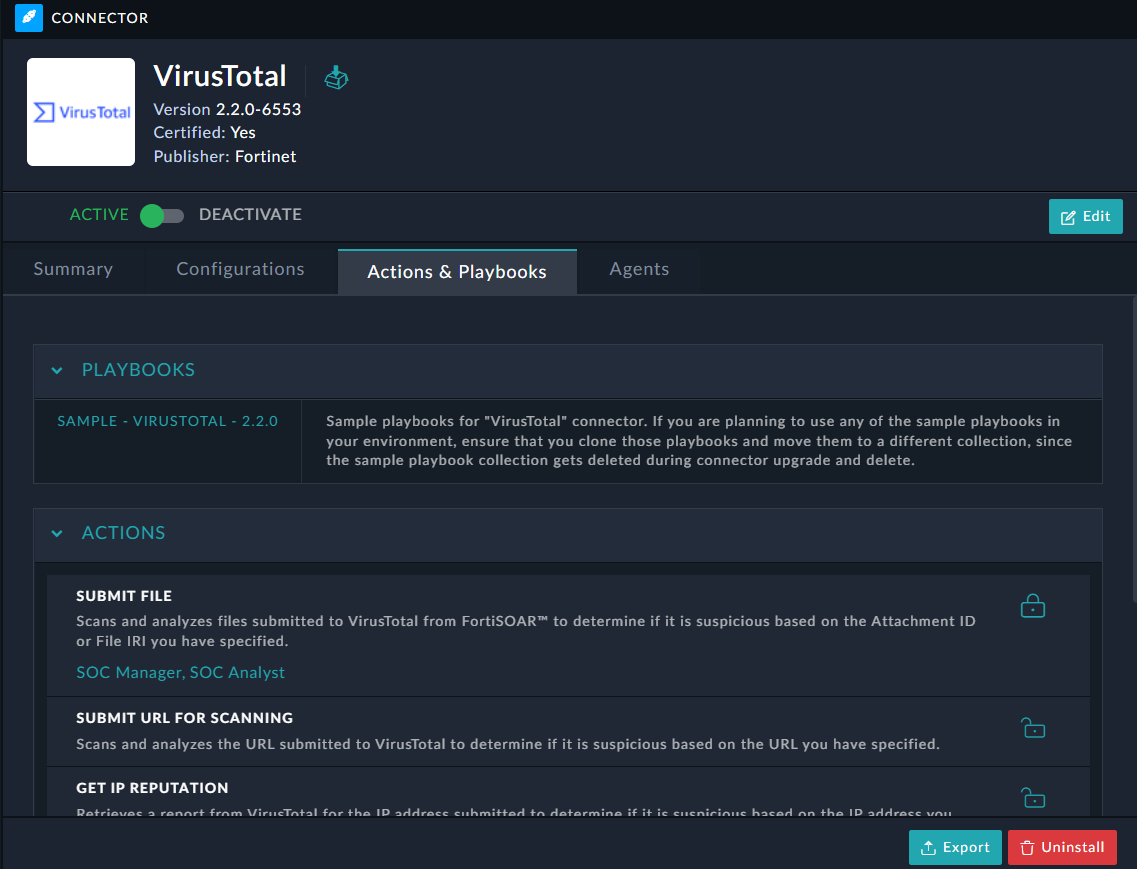Click the connector feather icon in header
The width and height of the screenshot is (1137, 869).
(29, 18)
